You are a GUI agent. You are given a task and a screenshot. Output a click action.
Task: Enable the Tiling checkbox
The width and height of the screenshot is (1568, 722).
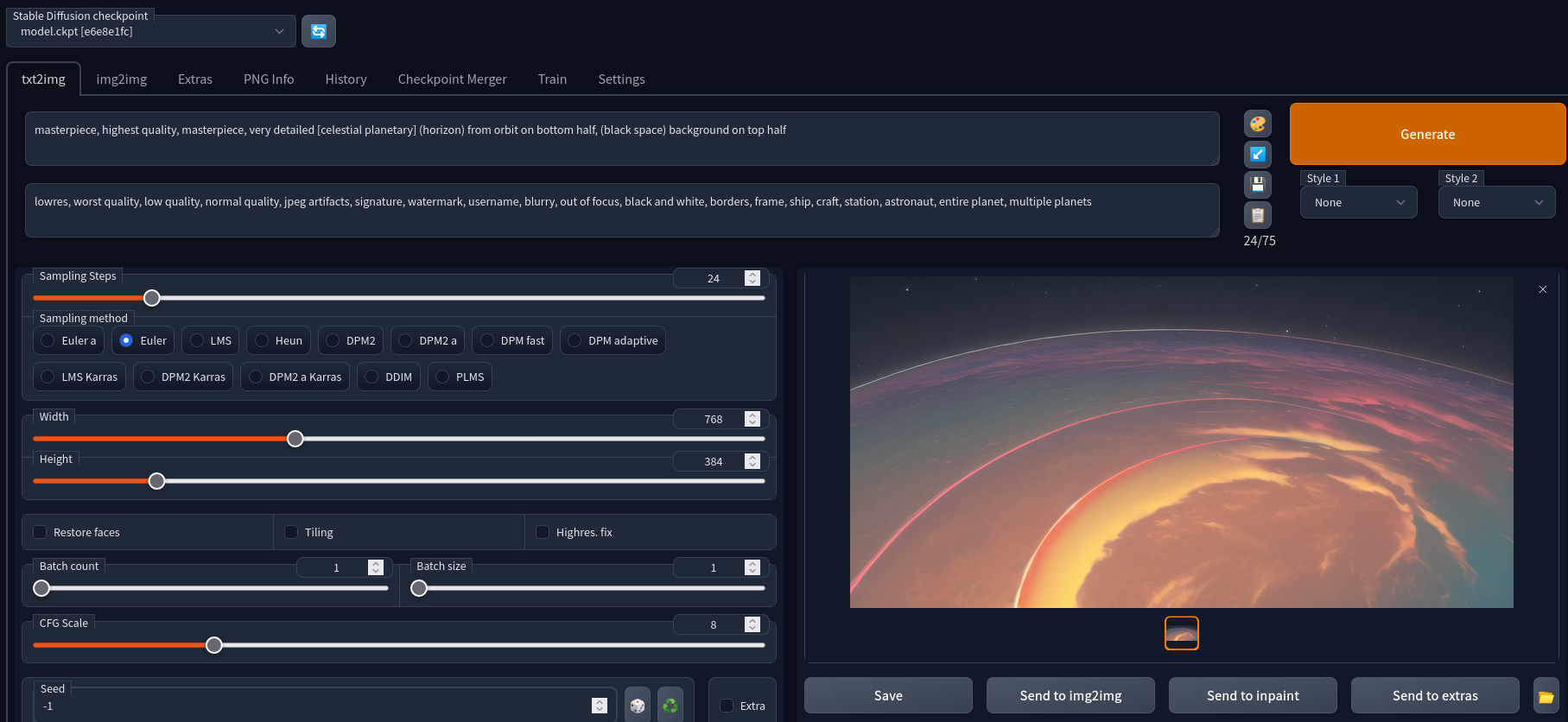pos(291,532)
